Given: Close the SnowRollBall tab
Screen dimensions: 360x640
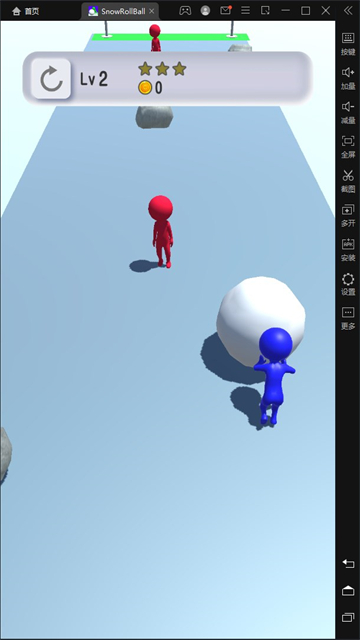Looking at the screenshot, I should [152, 11].
